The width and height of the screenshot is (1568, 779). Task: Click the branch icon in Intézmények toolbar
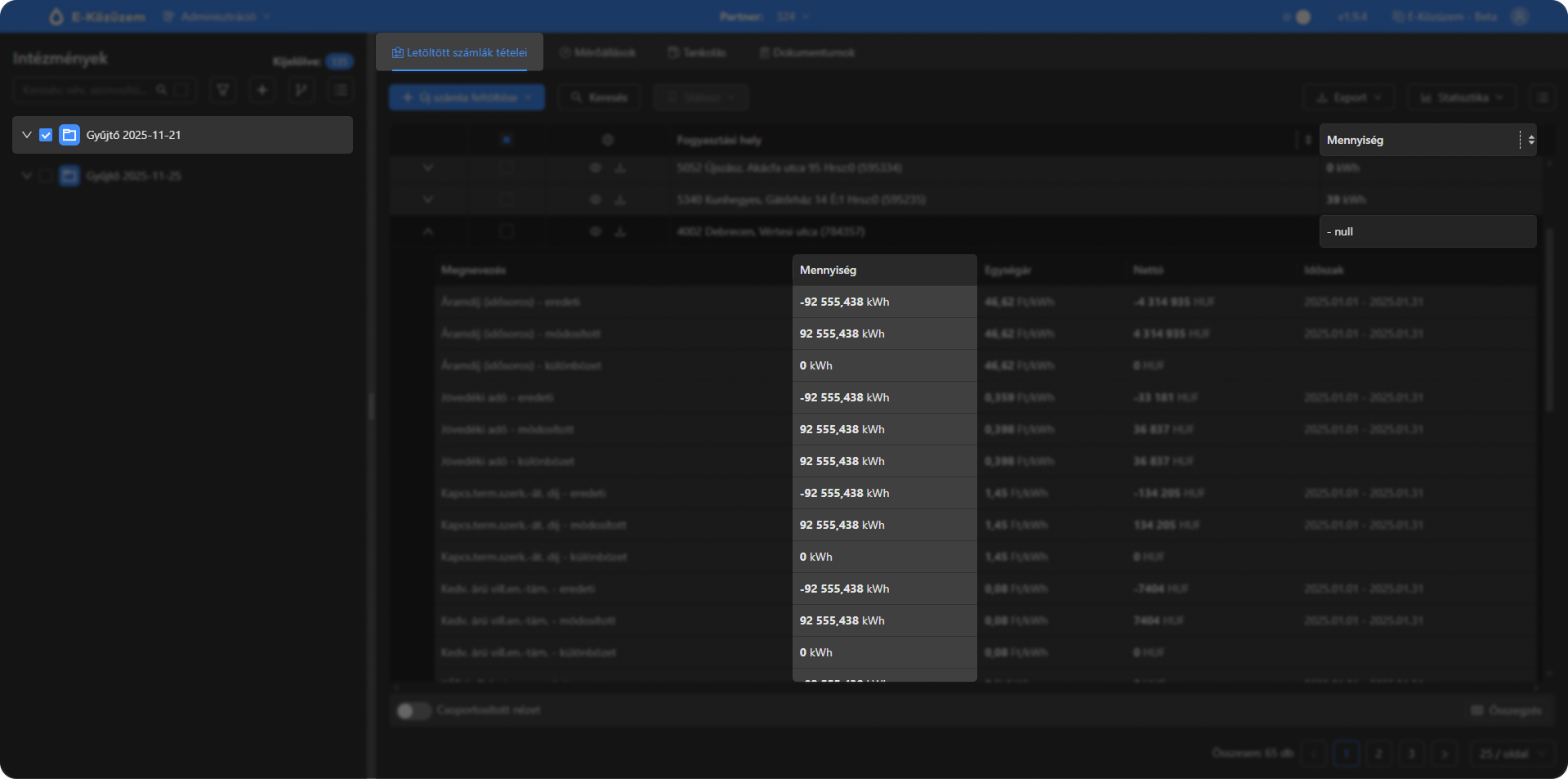click(301, 90)
